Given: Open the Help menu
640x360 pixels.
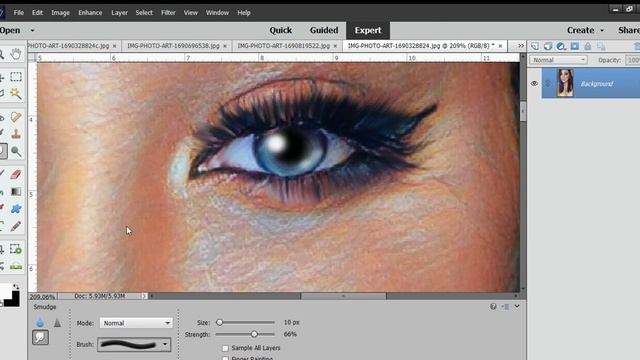Looking at the screenshot, I should [x=244, y=13].
